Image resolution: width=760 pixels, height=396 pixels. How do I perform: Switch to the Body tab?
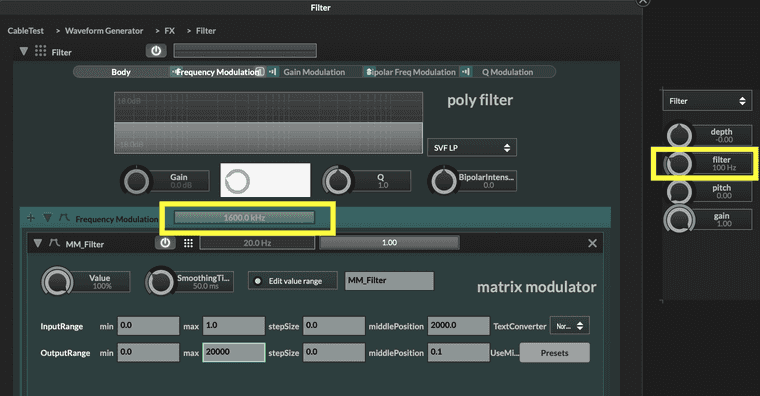point(121,72)
